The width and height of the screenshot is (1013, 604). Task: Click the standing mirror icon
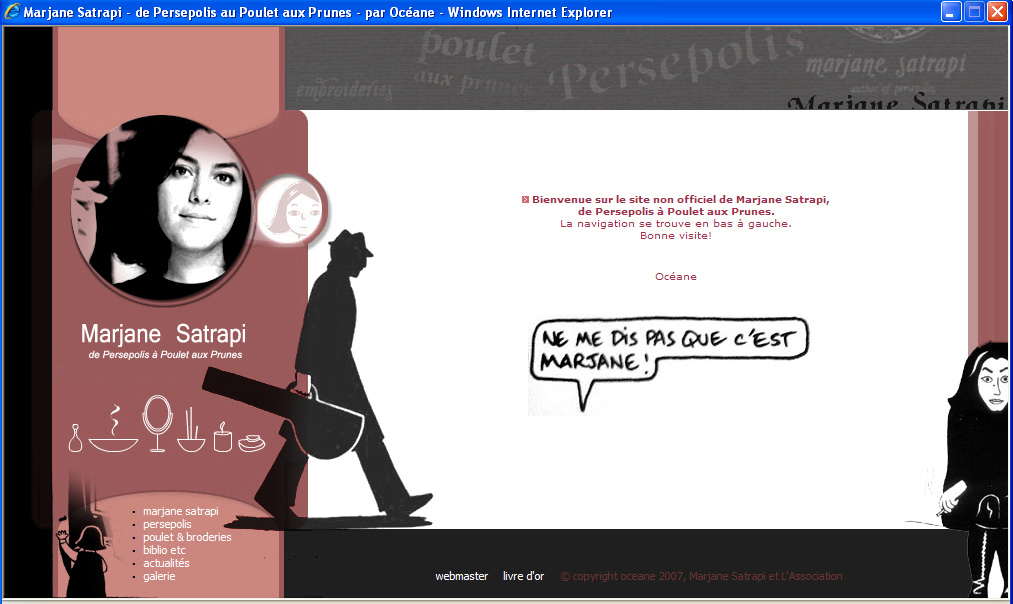(157, 423)
